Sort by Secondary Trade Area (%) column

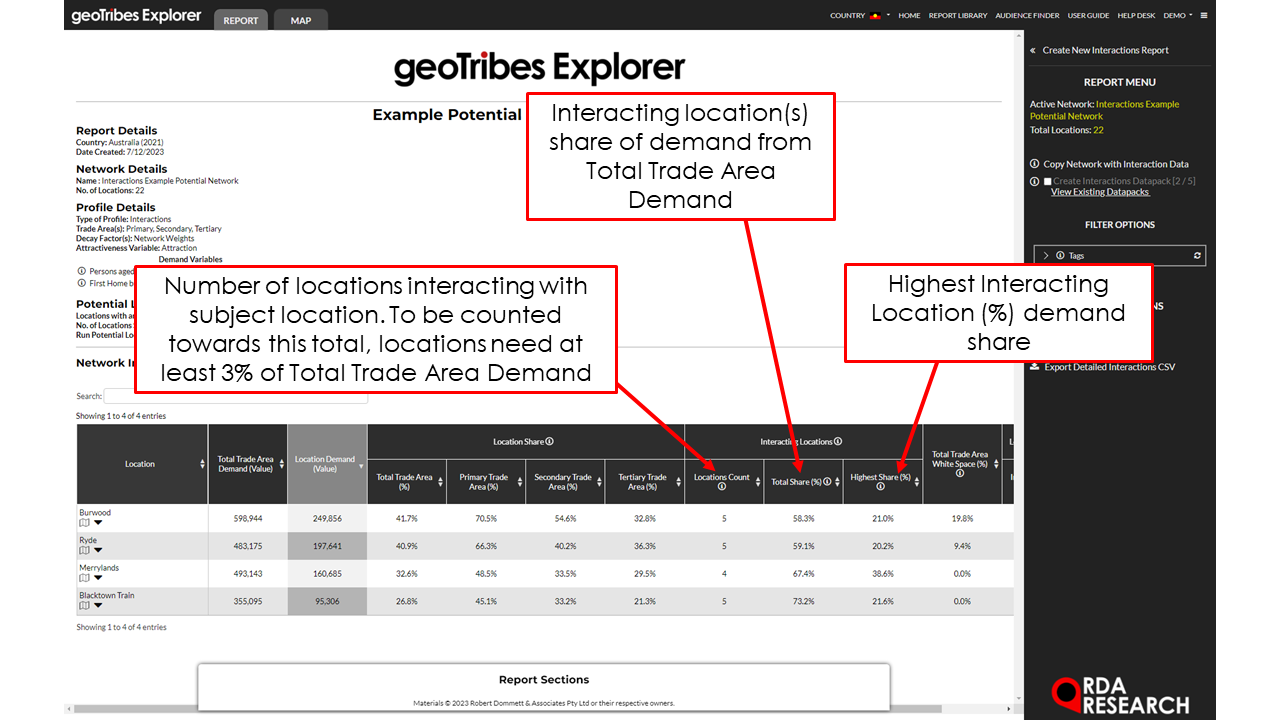(x=565, y=481)
